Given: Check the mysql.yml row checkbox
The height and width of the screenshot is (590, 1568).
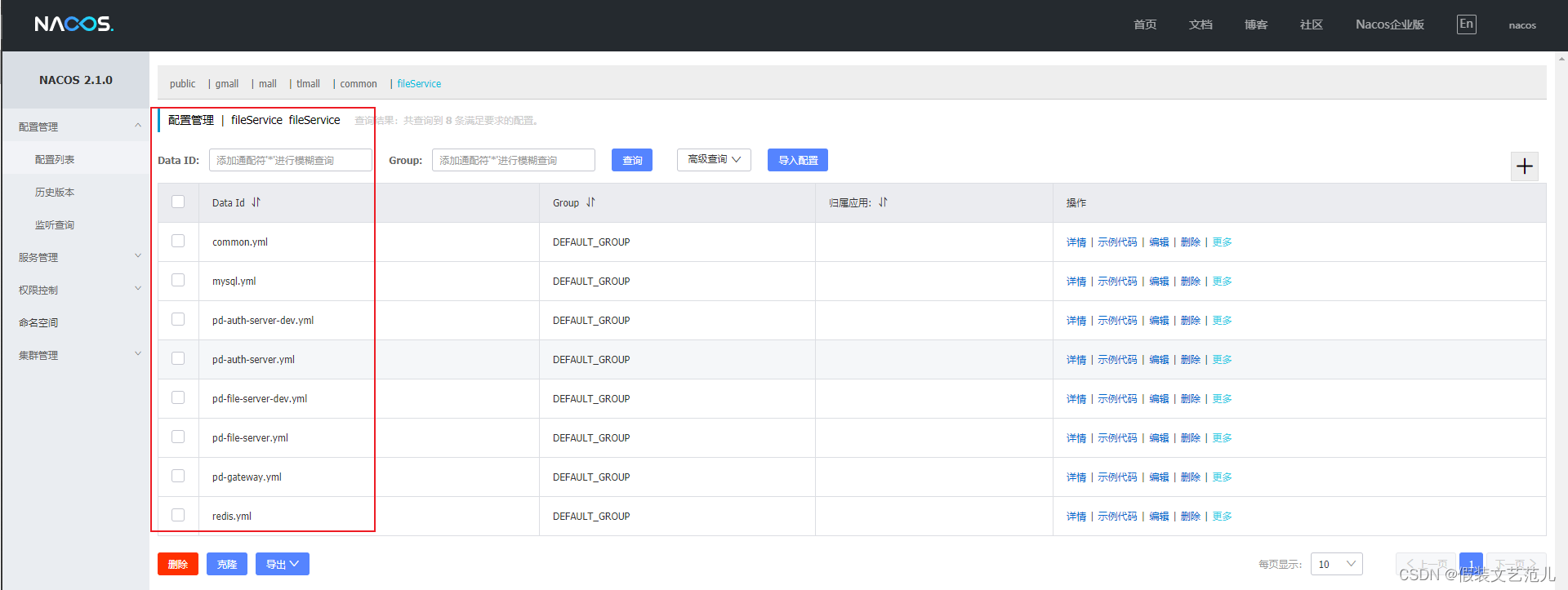Looking at the screenshot, I should 178,280.
